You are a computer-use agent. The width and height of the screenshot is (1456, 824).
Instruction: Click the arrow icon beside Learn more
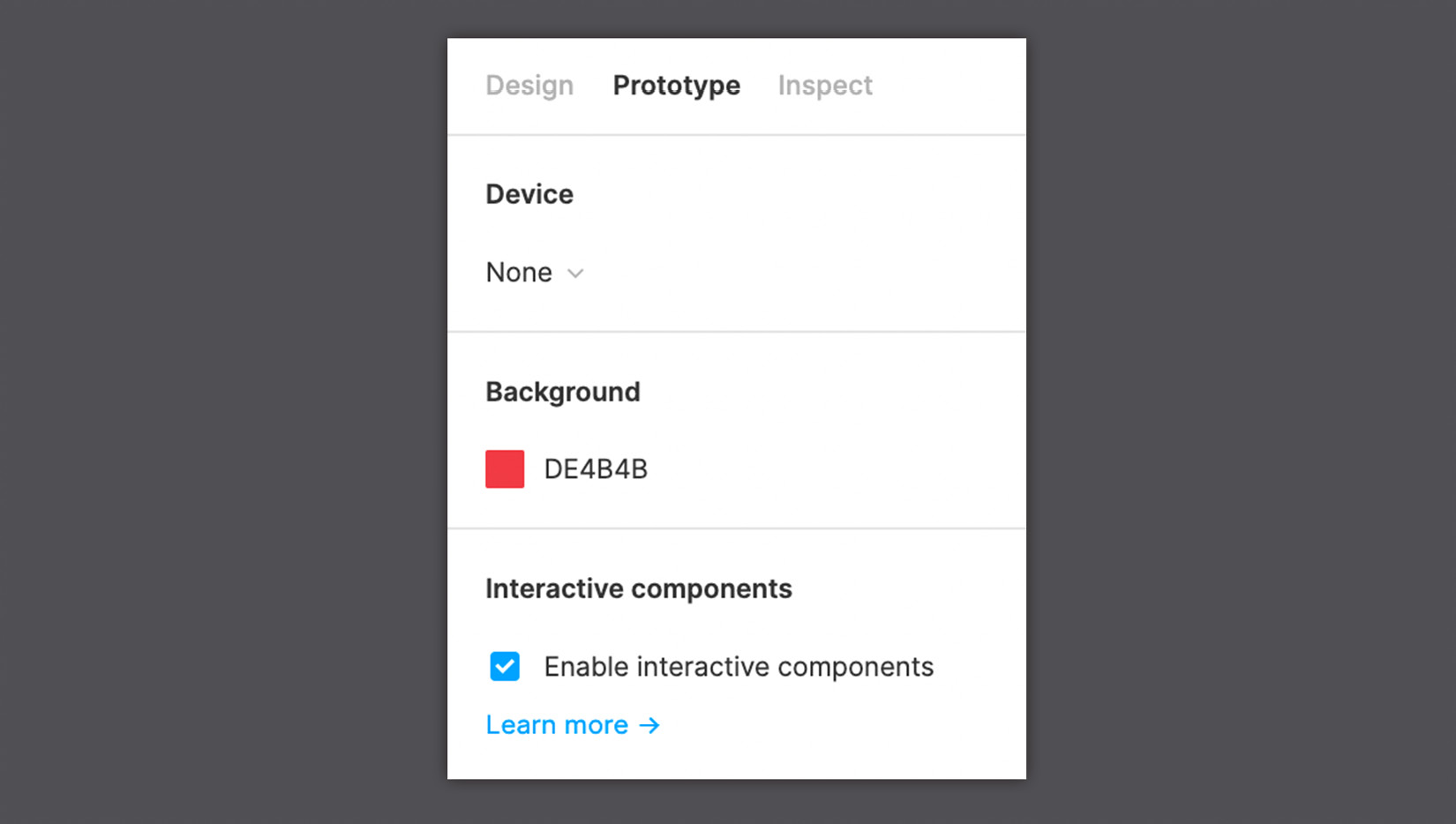pyautogui.click(x=649, y=725)
